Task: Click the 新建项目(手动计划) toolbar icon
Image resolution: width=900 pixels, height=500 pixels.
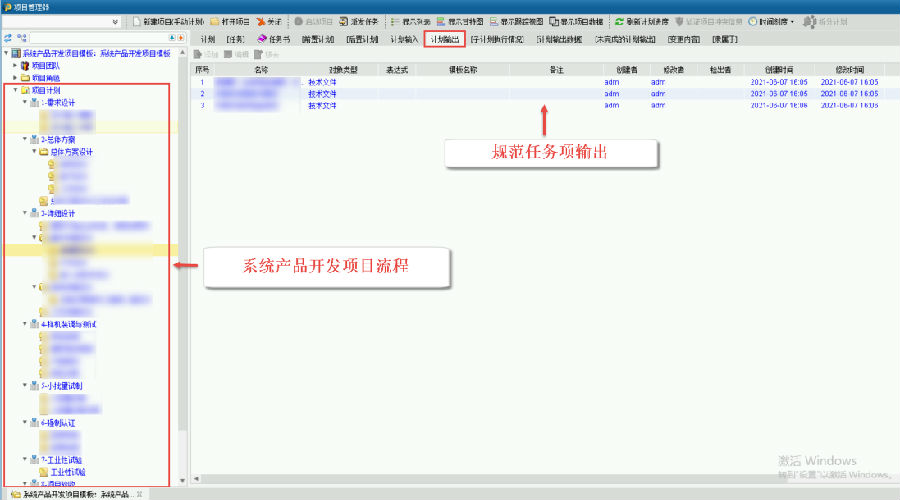Action: point(137,21)
